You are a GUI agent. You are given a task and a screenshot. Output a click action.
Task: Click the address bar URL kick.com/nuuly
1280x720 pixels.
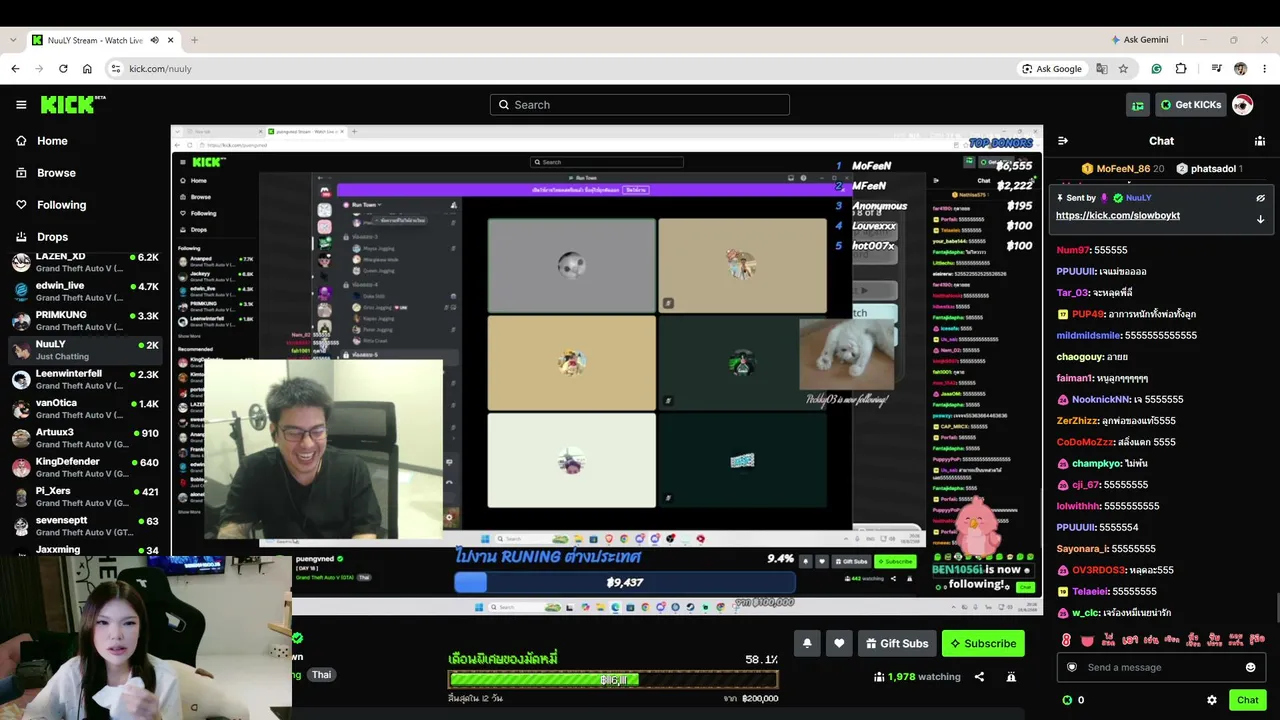[x=160, y=69]
